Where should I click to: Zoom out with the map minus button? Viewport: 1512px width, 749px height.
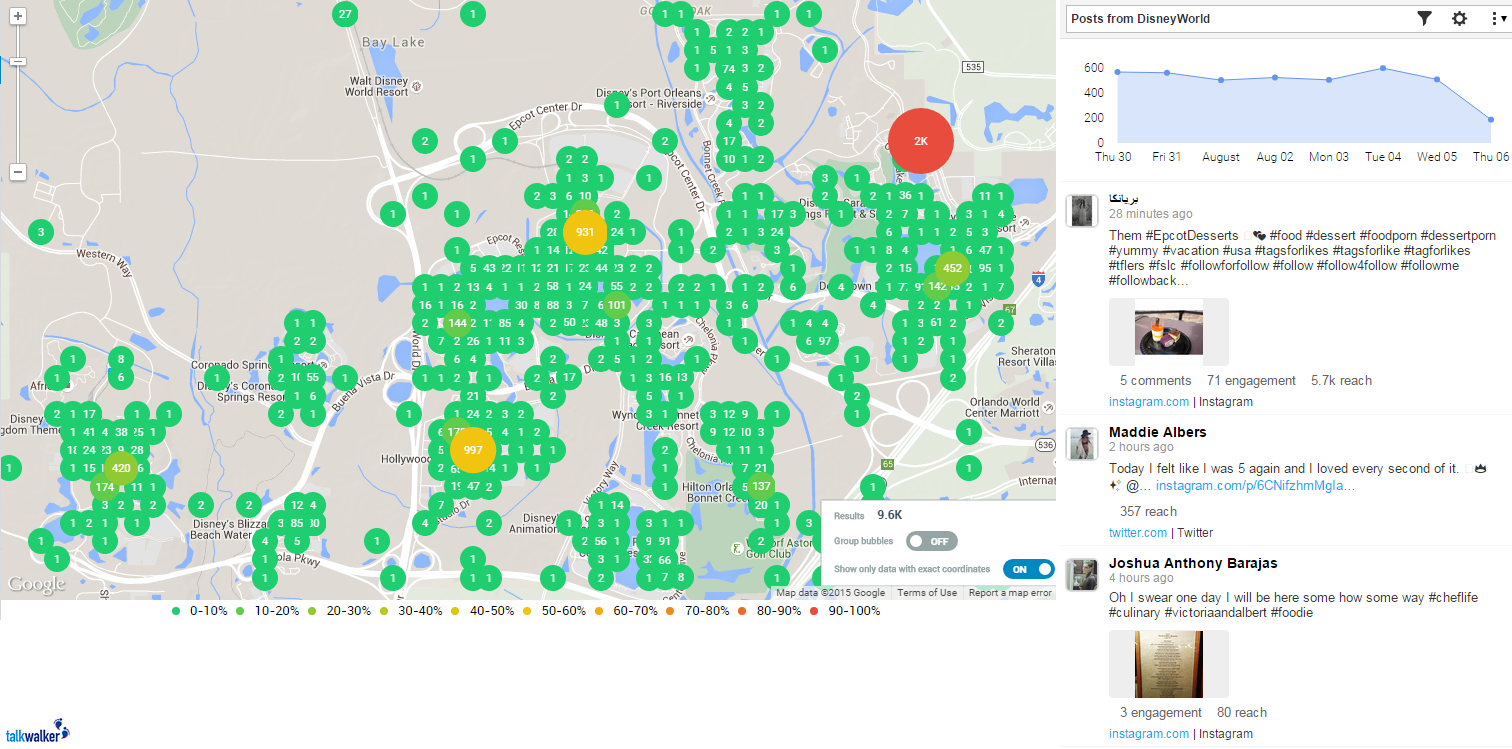[x=18, y=172]
